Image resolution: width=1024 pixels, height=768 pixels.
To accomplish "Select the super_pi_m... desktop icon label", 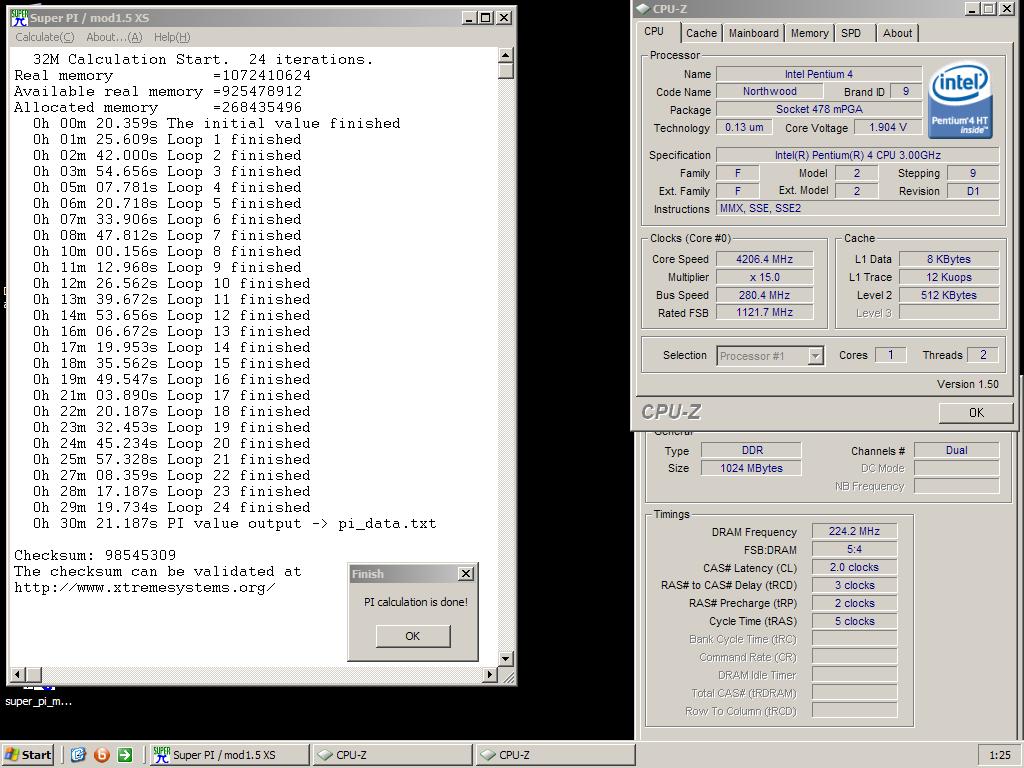I will [x=39, y=701].
